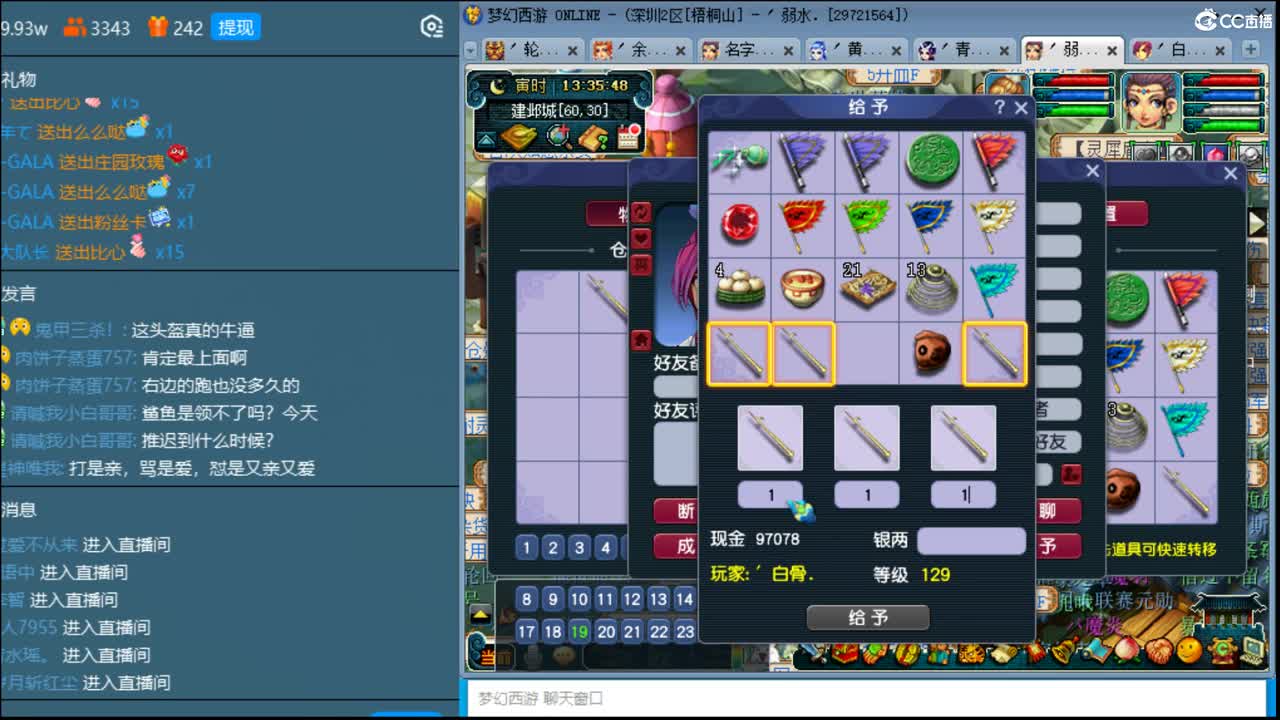
Task: Click the character portrait at top right
Action: (x=1150, y=101)
